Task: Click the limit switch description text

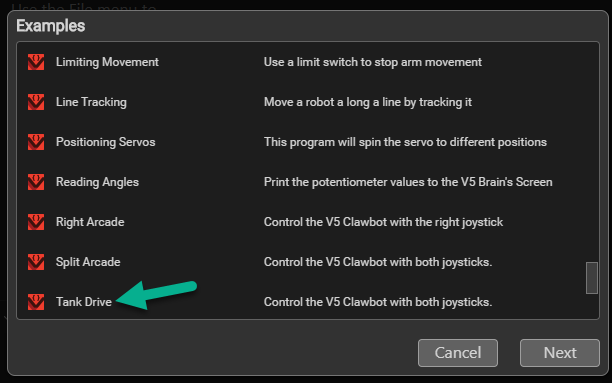Action: [373, 62]
